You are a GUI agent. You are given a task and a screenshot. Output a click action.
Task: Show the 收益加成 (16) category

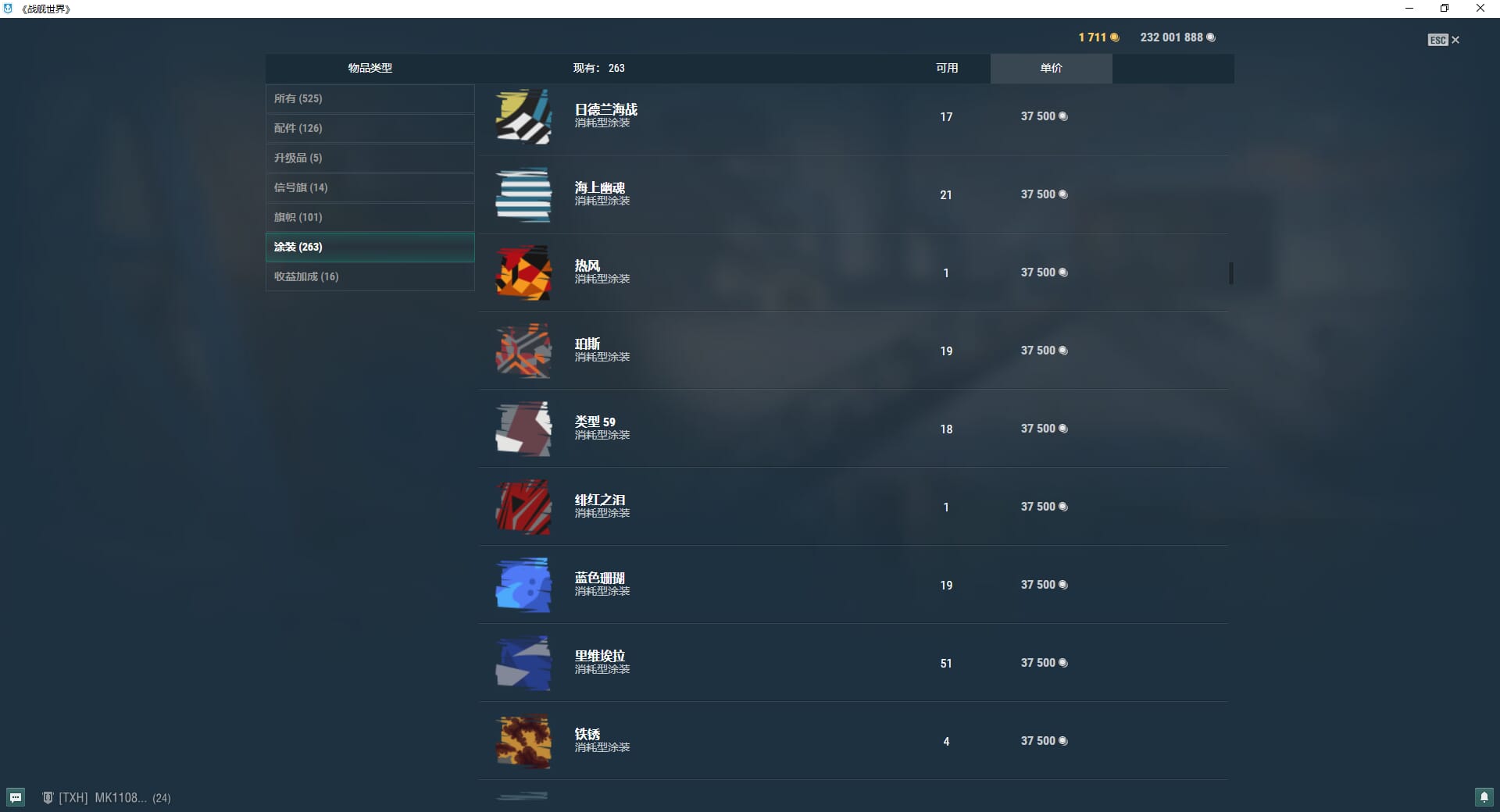click(370, 276)
